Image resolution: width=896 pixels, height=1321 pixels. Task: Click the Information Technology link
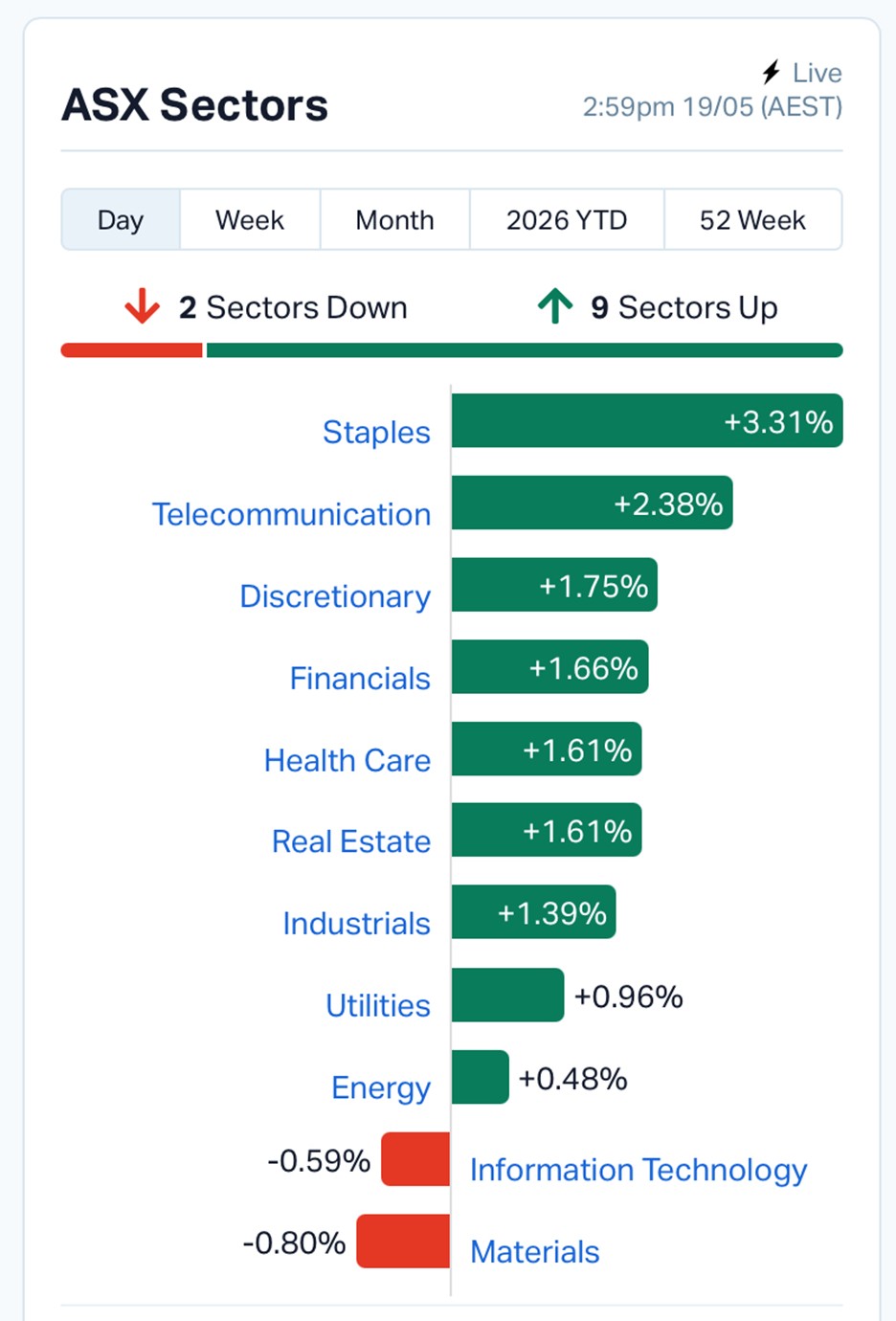coord(638,1170)
